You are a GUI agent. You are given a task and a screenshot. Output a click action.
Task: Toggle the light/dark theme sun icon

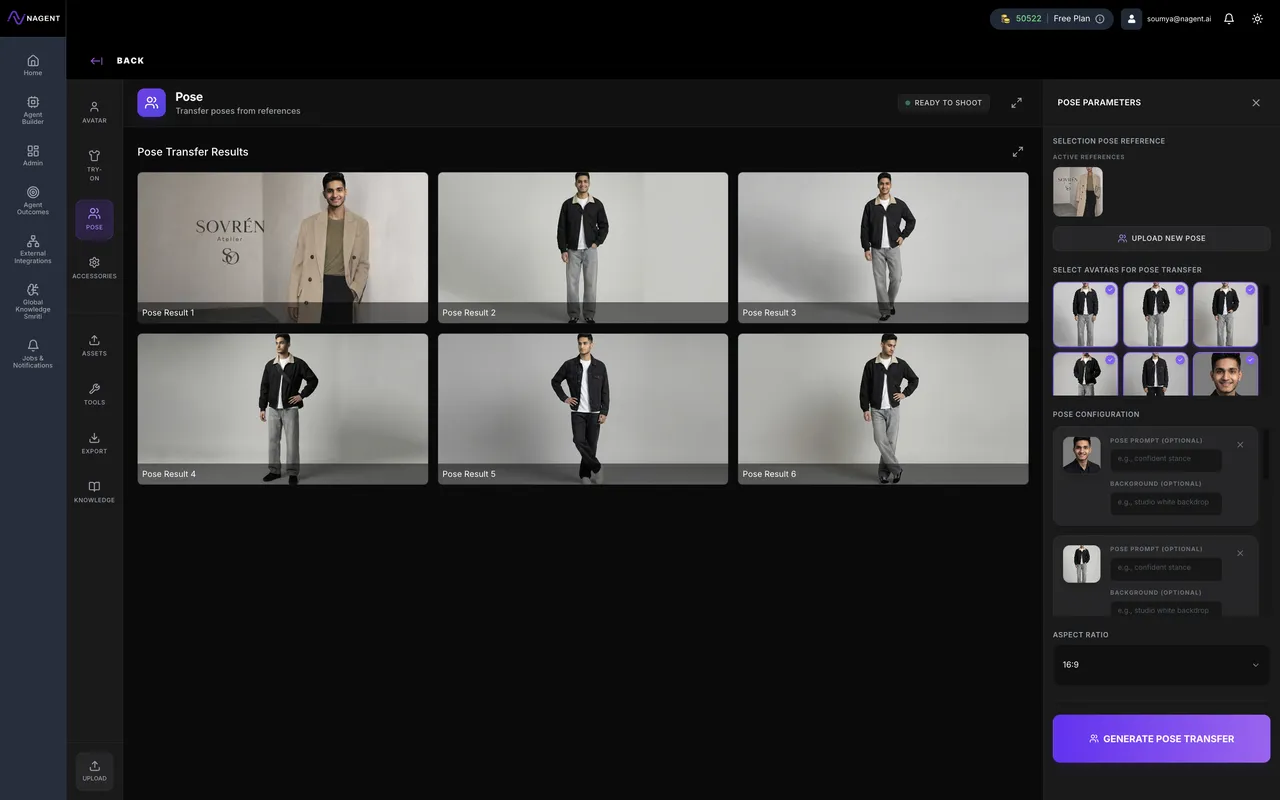(1257, 19)
